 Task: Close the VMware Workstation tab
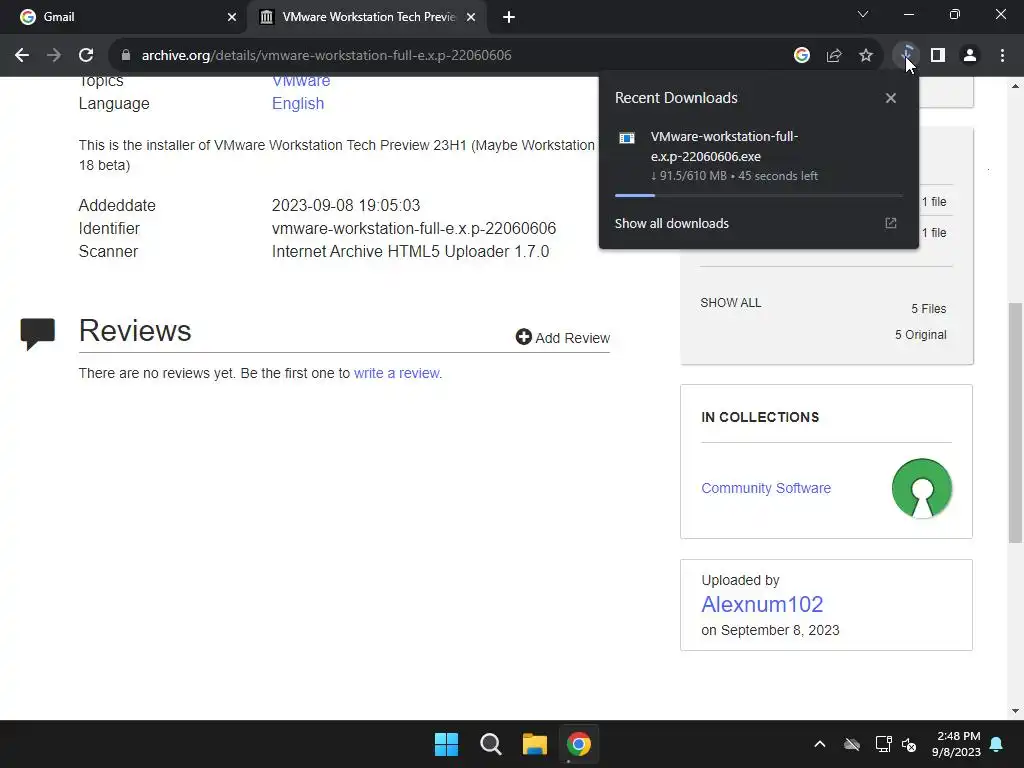[471, 17]
